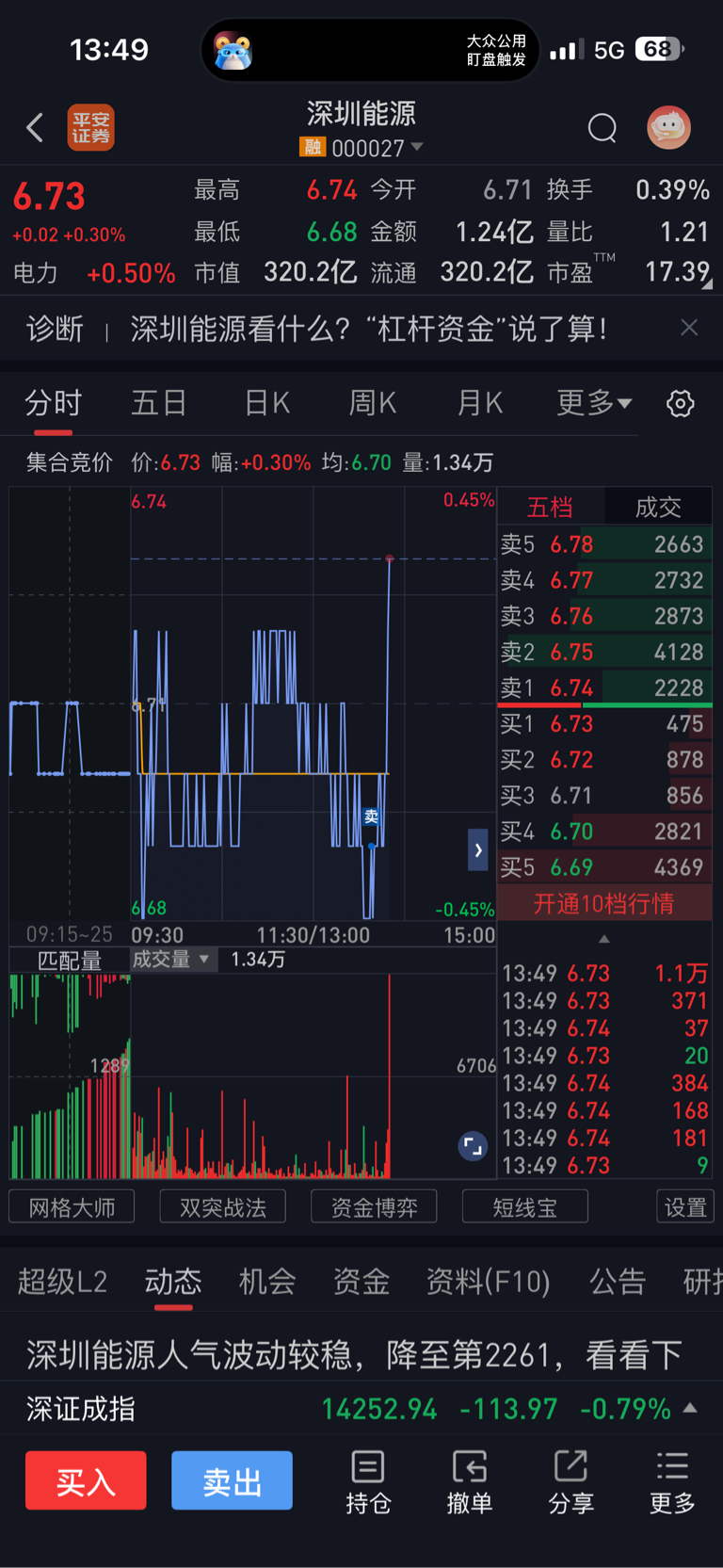Switch to 机会 tab
Screen dimensions: 723x1568
click(x=267, y=1282)
